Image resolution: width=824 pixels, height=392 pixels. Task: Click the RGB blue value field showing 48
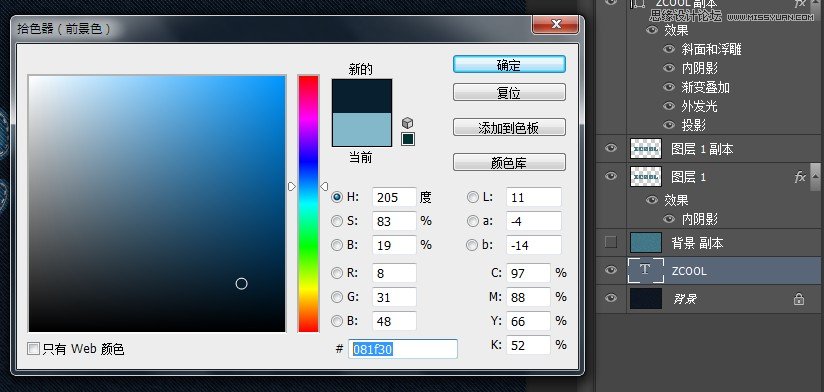pos(394,321)
